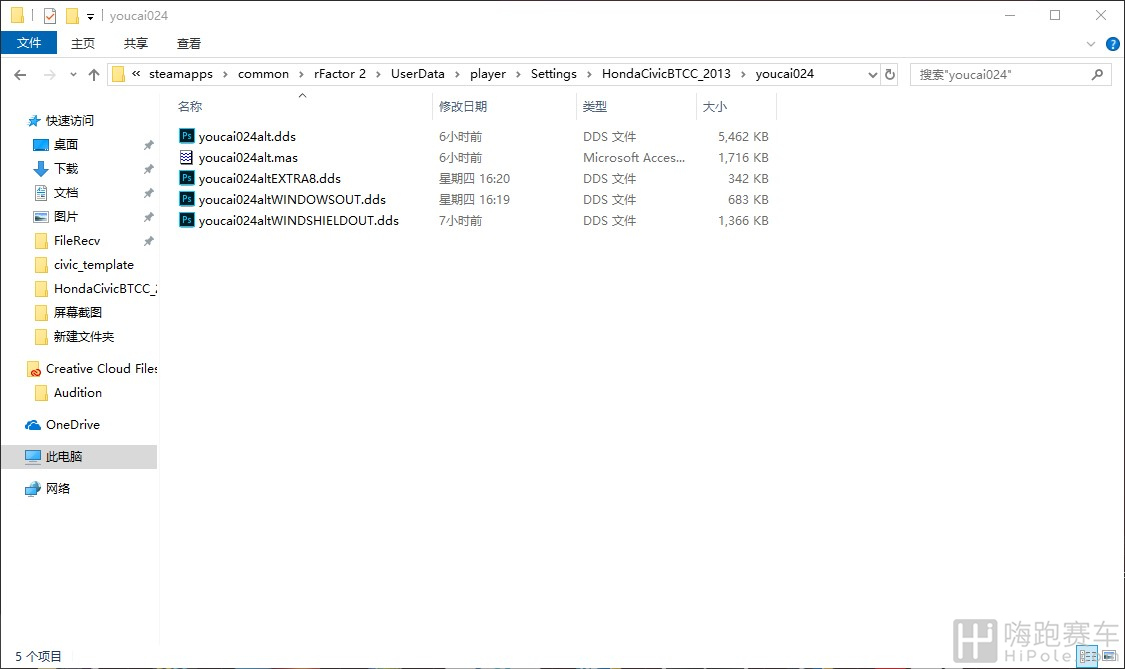Click the Settings breadcrumb
The height and width of the screenshot is (669, 1125).
pos(554,74)
